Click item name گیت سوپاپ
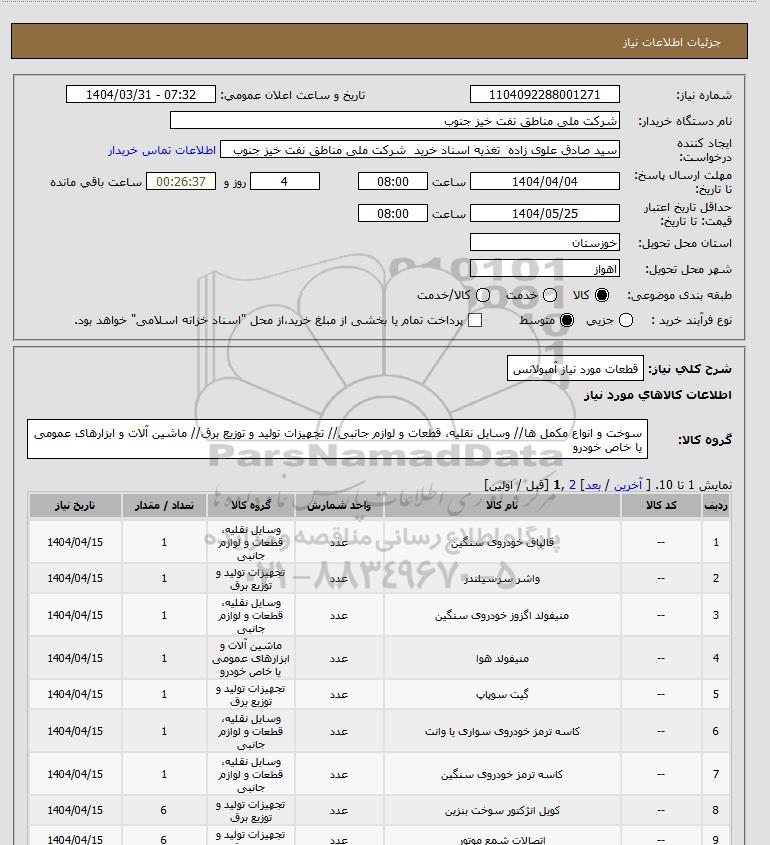Viewport: 770px width, 845px height. (502, 695)
